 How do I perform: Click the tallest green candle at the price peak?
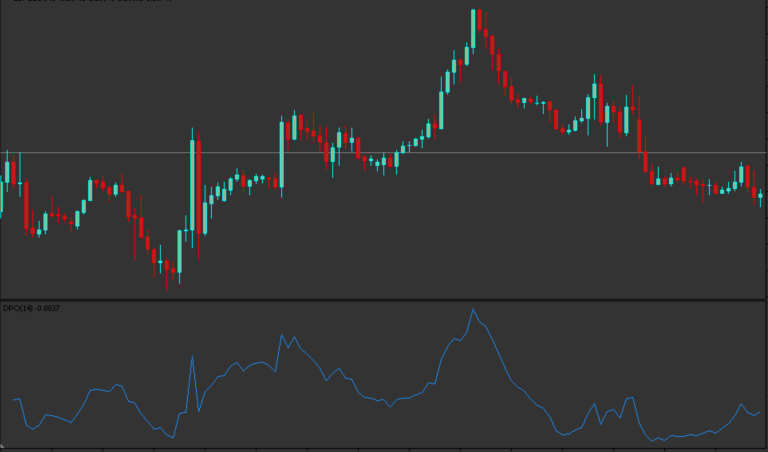(473, 28)
